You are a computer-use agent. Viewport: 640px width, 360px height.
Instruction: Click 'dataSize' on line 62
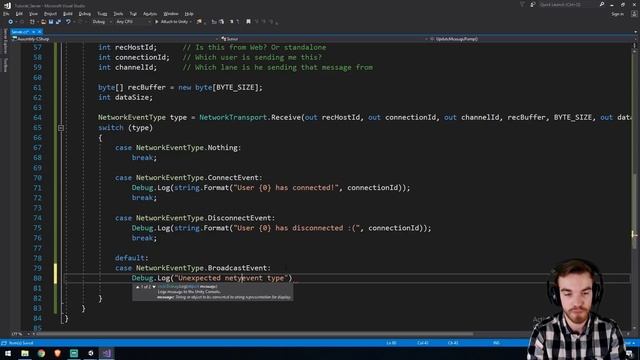[133, 98]
